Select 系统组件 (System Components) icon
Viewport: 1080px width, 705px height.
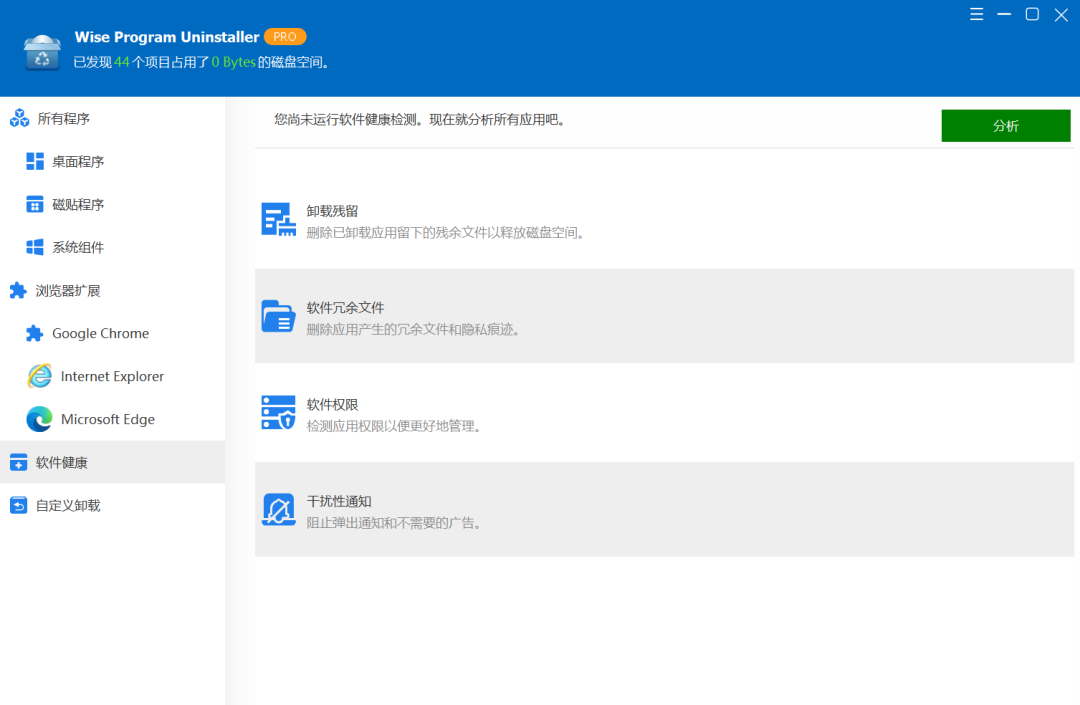tap(35, 247)
